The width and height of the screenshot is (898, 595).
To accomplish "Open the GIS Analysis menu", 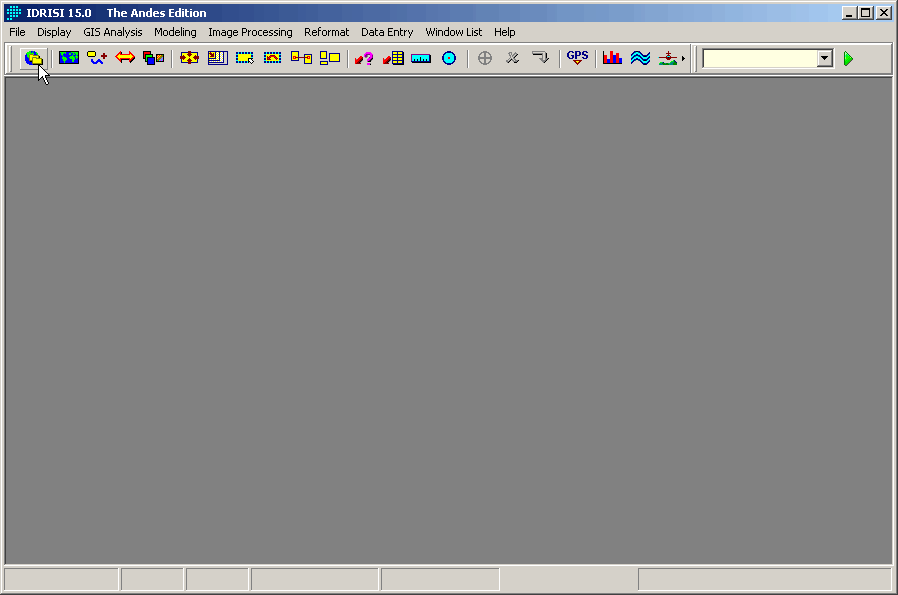I will (113, 32).
